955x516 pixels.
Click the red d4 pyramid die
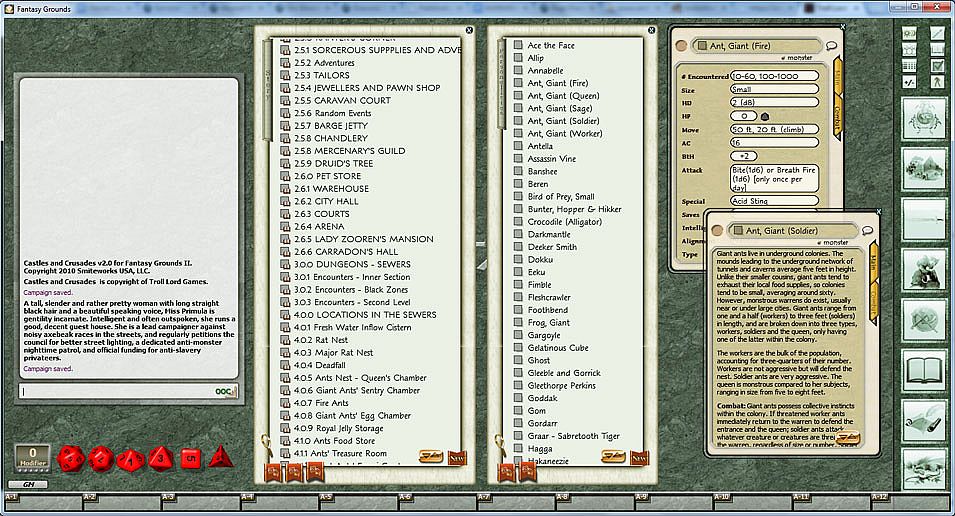pos(221,458)
